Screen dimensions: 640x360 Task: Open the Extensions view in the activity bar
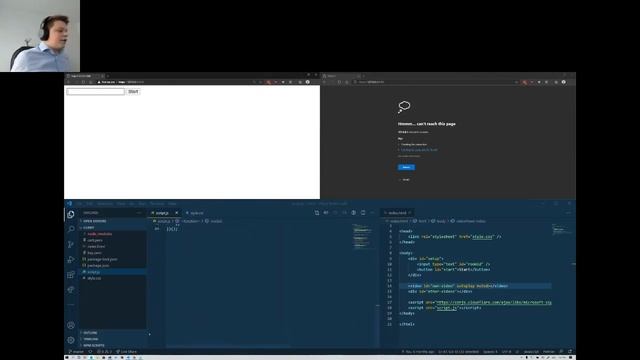pyautogui.click(x=71, y=274)
